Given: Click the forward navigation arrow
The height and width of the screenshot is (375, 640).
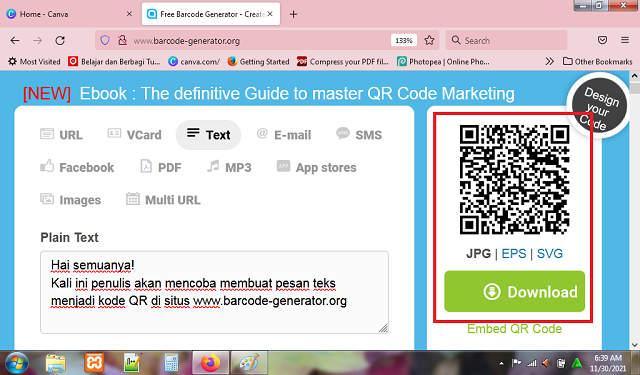Looking at the screenshot, I should coord(38,40).
